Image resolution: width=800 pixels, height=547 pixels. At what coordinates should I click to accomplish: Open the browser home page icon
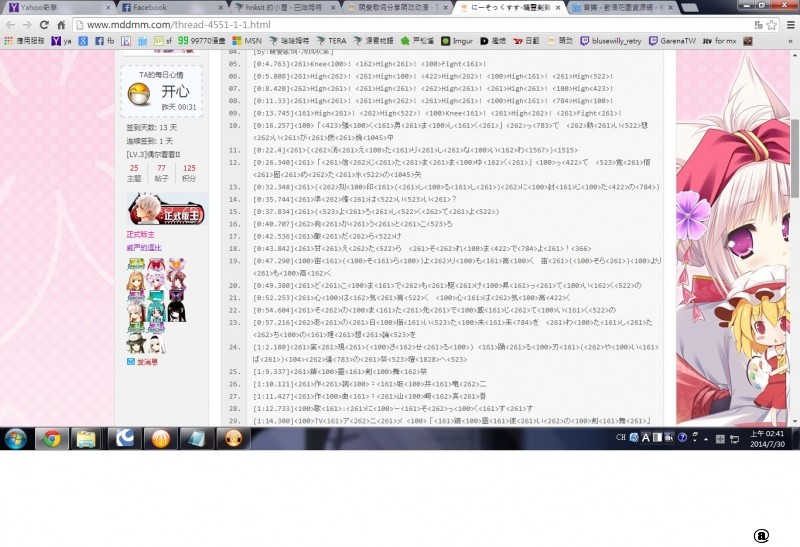point(61,24)
